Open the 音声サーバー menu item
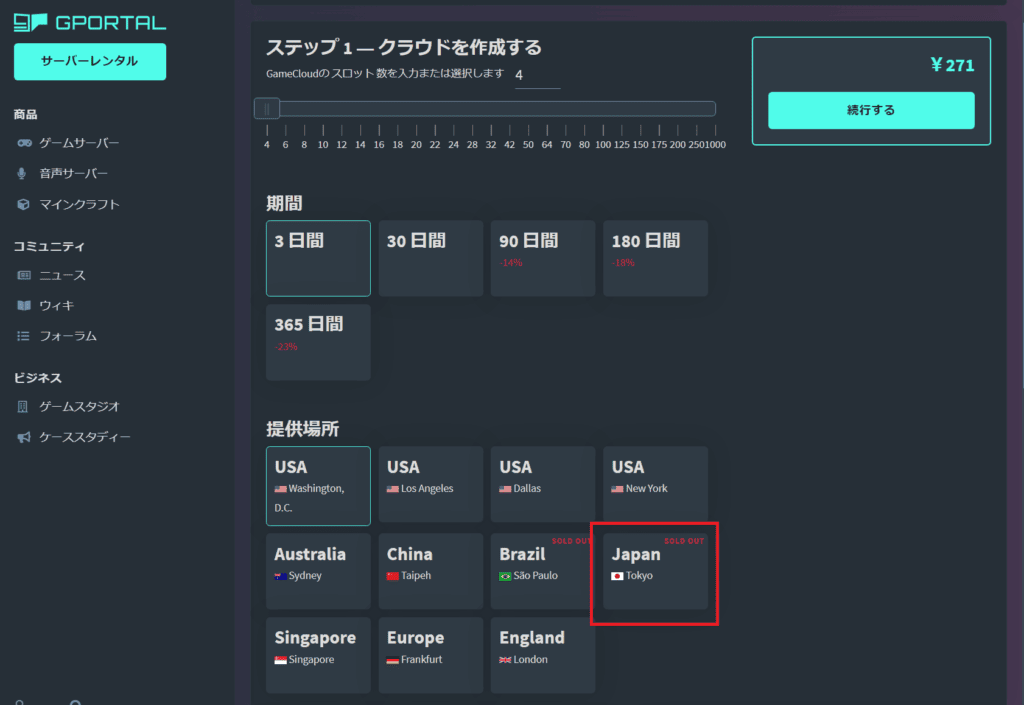The height and width of the screenshot is (705, 1024). pyautogui.click(x=73, y=174)
